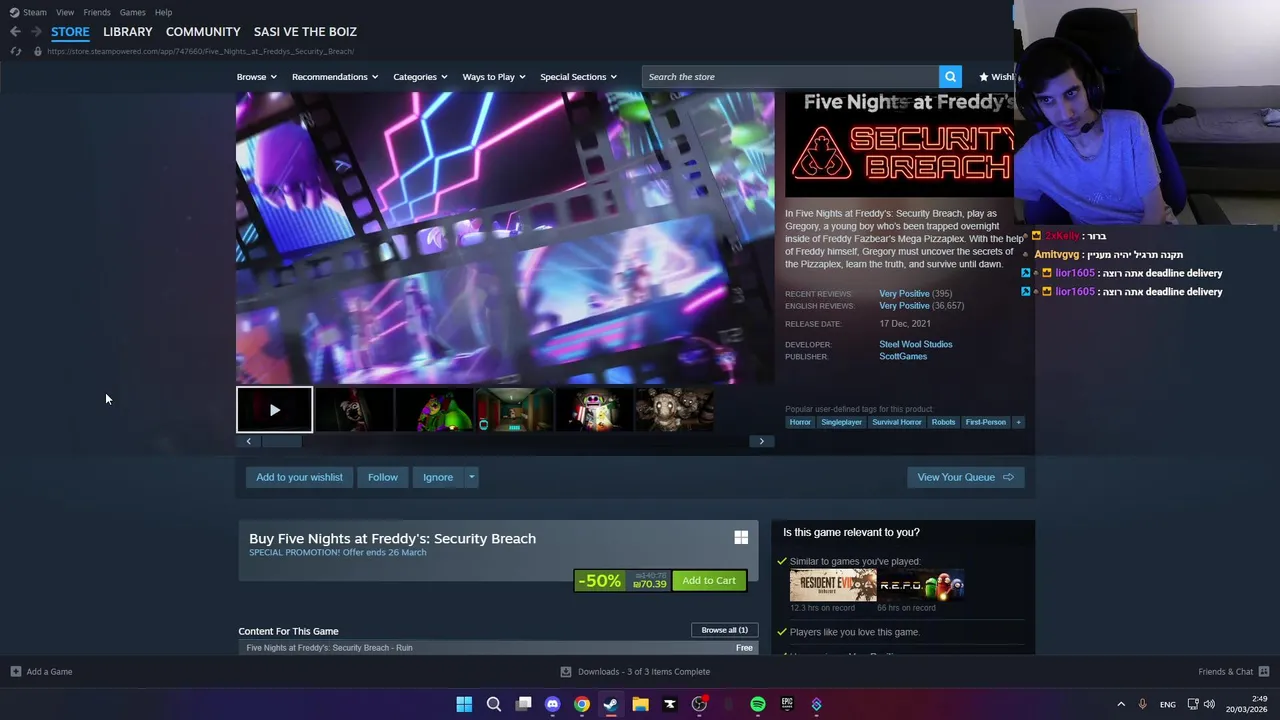
Task: Reload the store page
Action: [x=15, y=51]
